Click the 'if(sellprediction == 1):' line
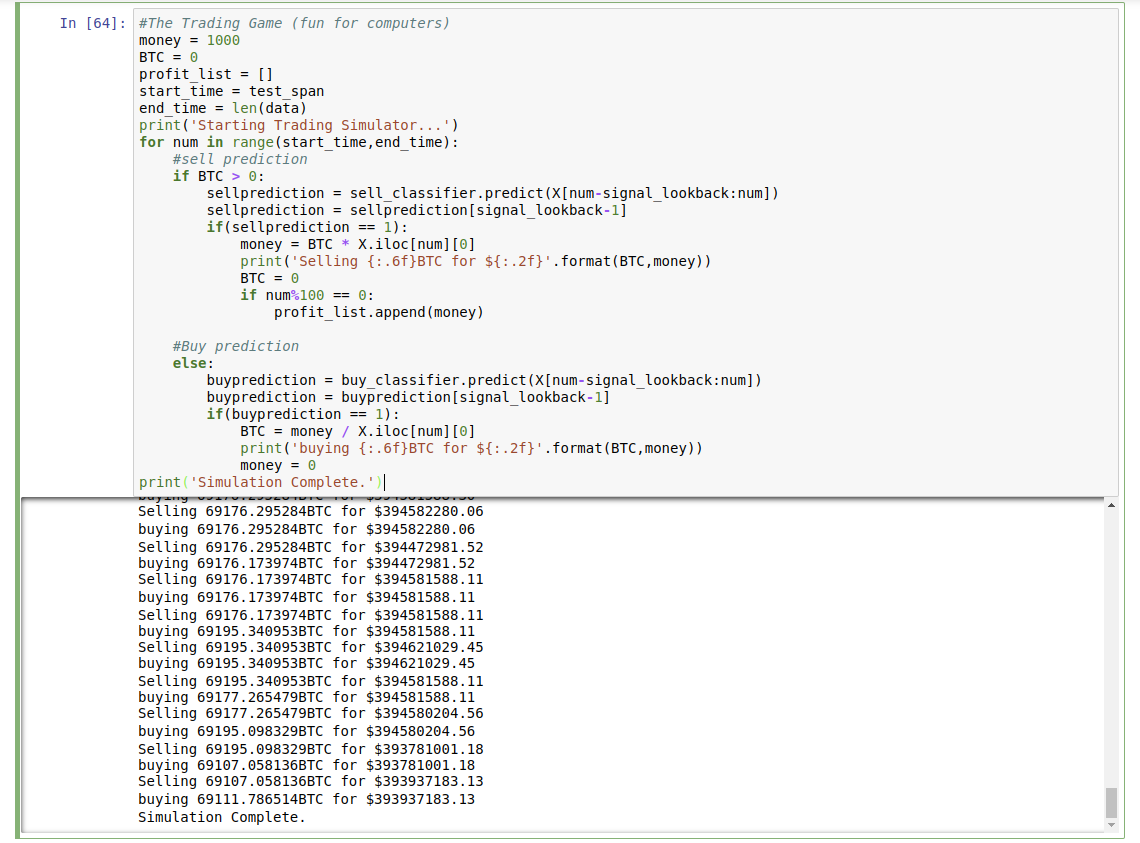 [x=307, y=227]
